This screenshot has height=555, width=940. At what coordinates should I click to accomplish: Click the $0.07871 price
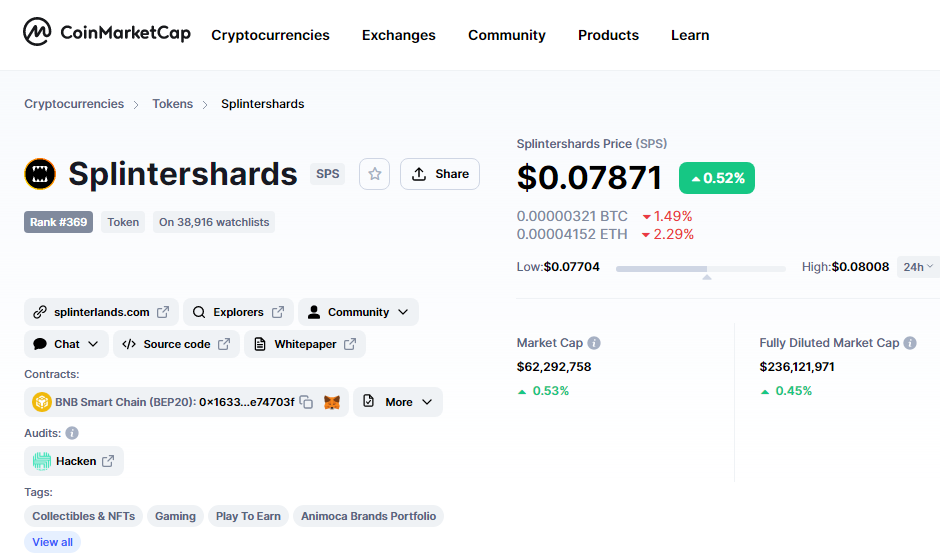(x=589, y=178)
